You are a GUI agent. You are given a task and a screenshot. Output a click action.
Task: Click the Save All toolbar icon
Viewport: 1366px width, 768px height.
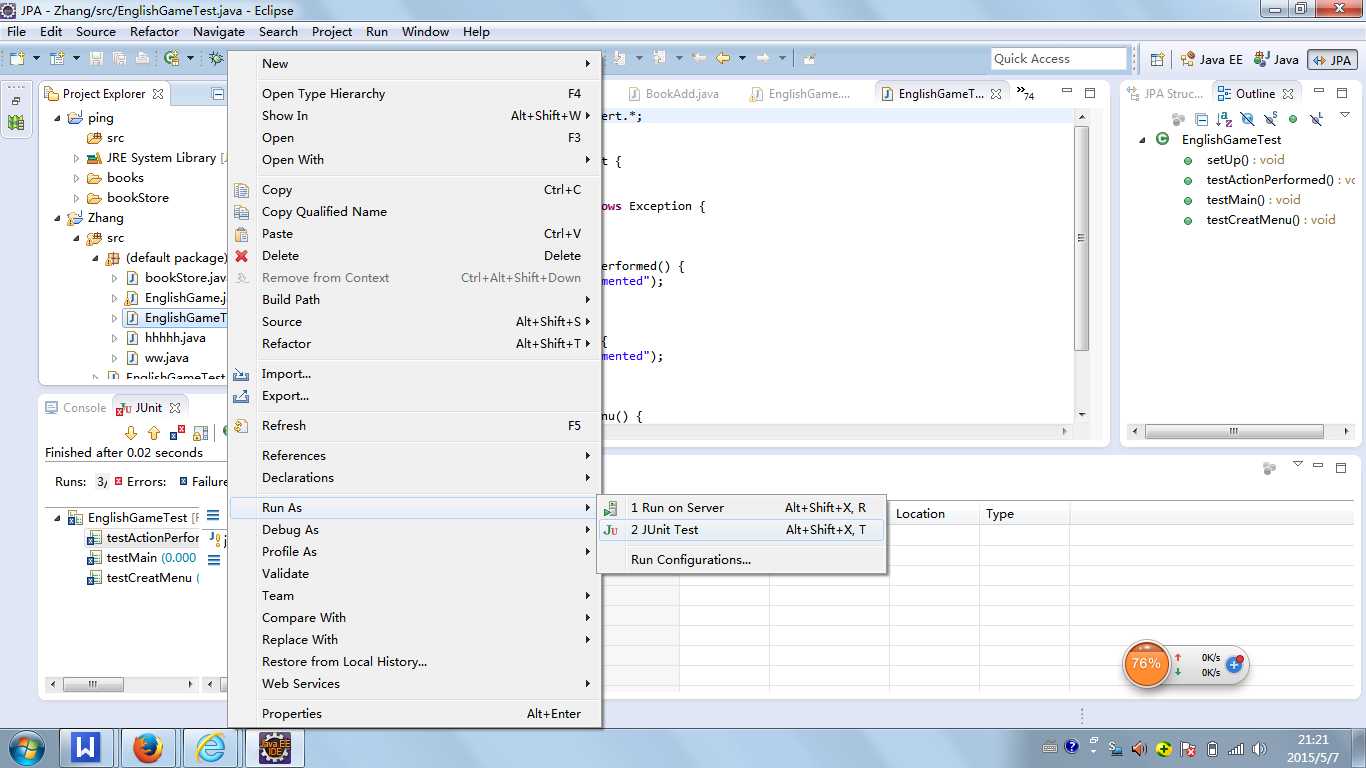(118, 59)
